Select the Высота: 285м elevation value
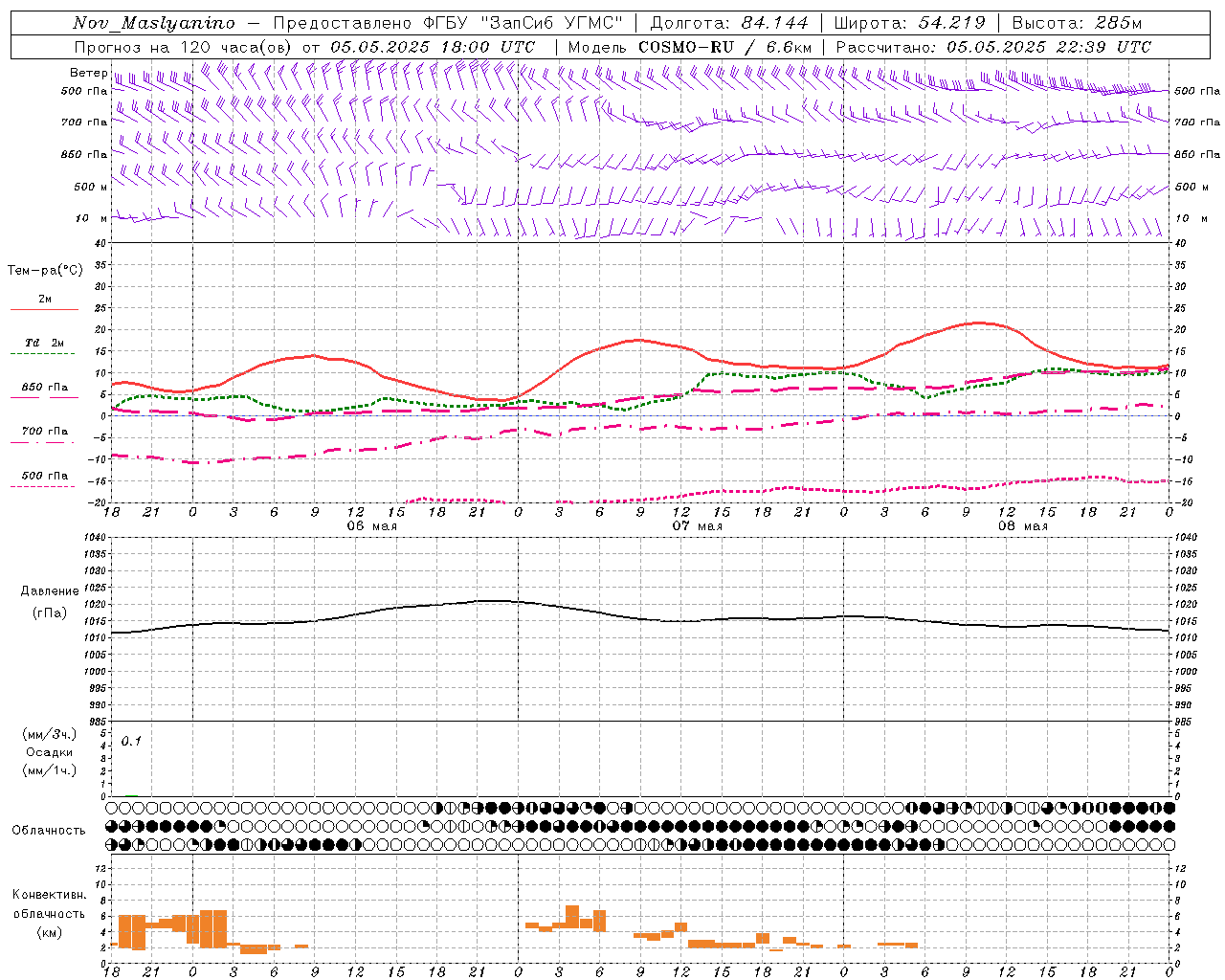Viewport: 1225px width, 980px height. point(1077,23)
